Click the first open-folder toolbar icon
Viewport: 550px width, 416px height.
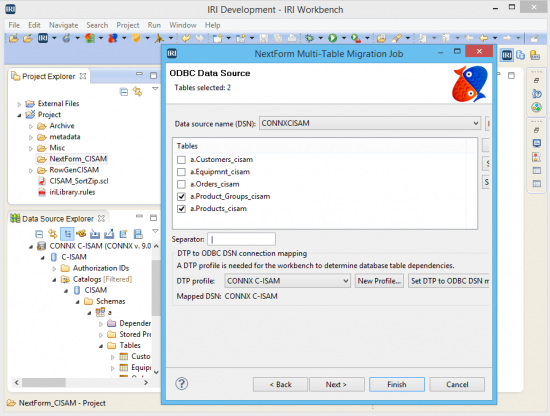tap(14, 38)
